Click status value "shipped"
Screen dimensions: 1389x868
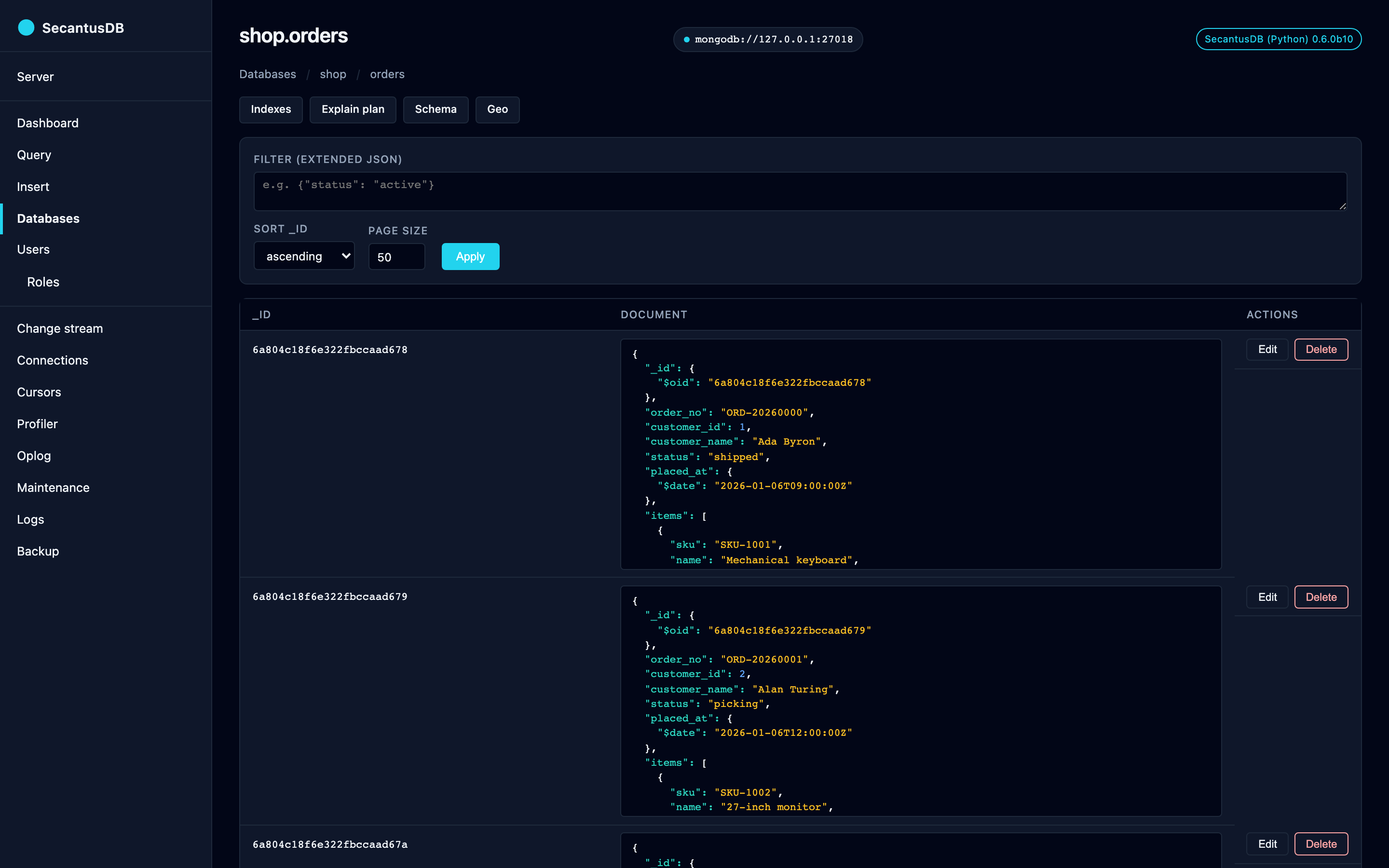point(736,457)
